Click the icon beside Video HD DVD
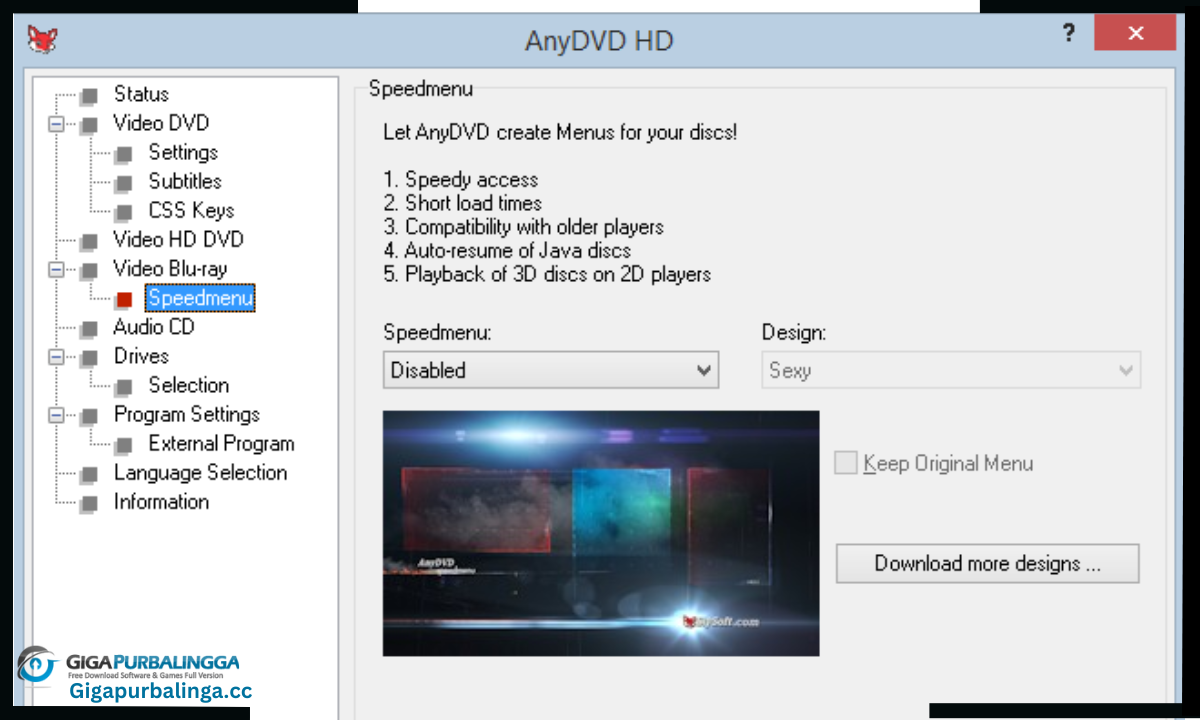This screenshot has height=720, width=1200. 89,241
